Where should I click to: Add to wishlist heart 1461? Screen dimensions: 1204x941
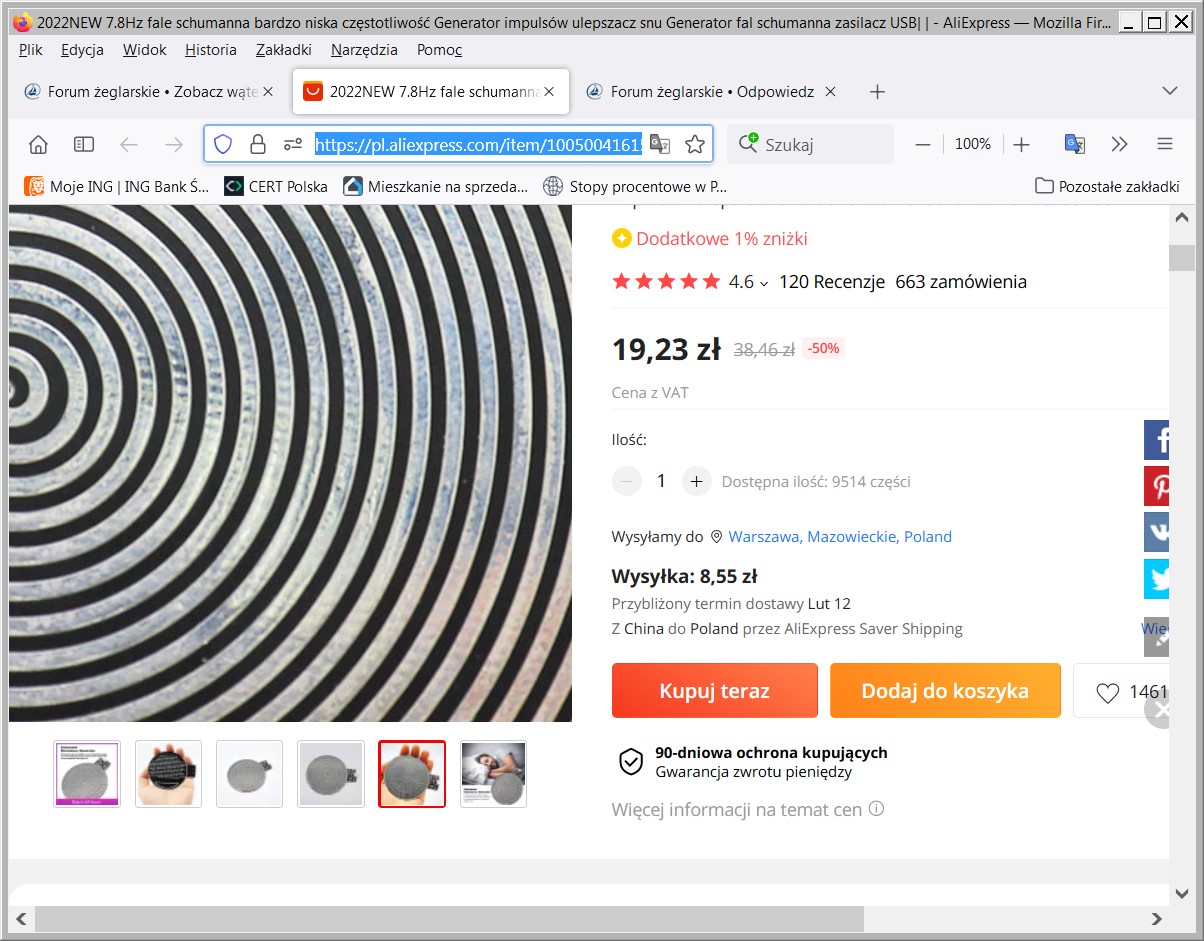point(1121,690)
